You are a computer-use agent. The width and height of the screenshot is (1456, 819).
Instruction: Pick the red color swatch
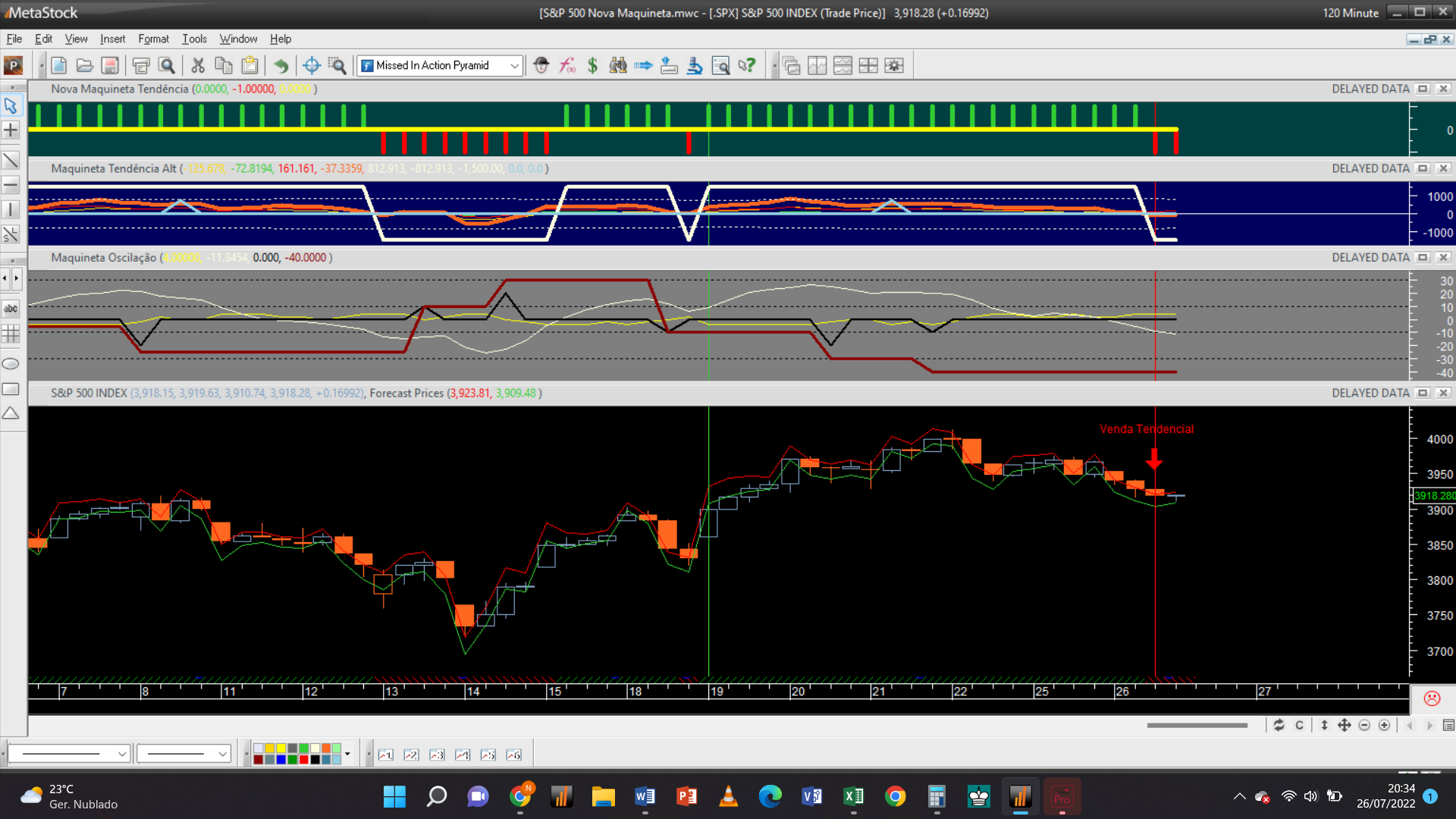304,759
